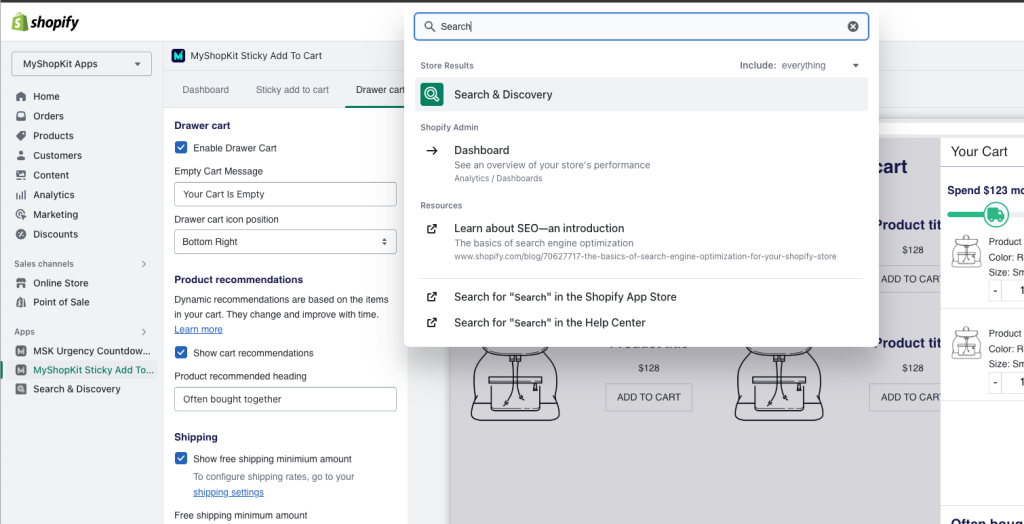This screenshot has height=524, width=1024.
Task: Click the Analytics bar chart icon
Action: click(x=21, y=195)
